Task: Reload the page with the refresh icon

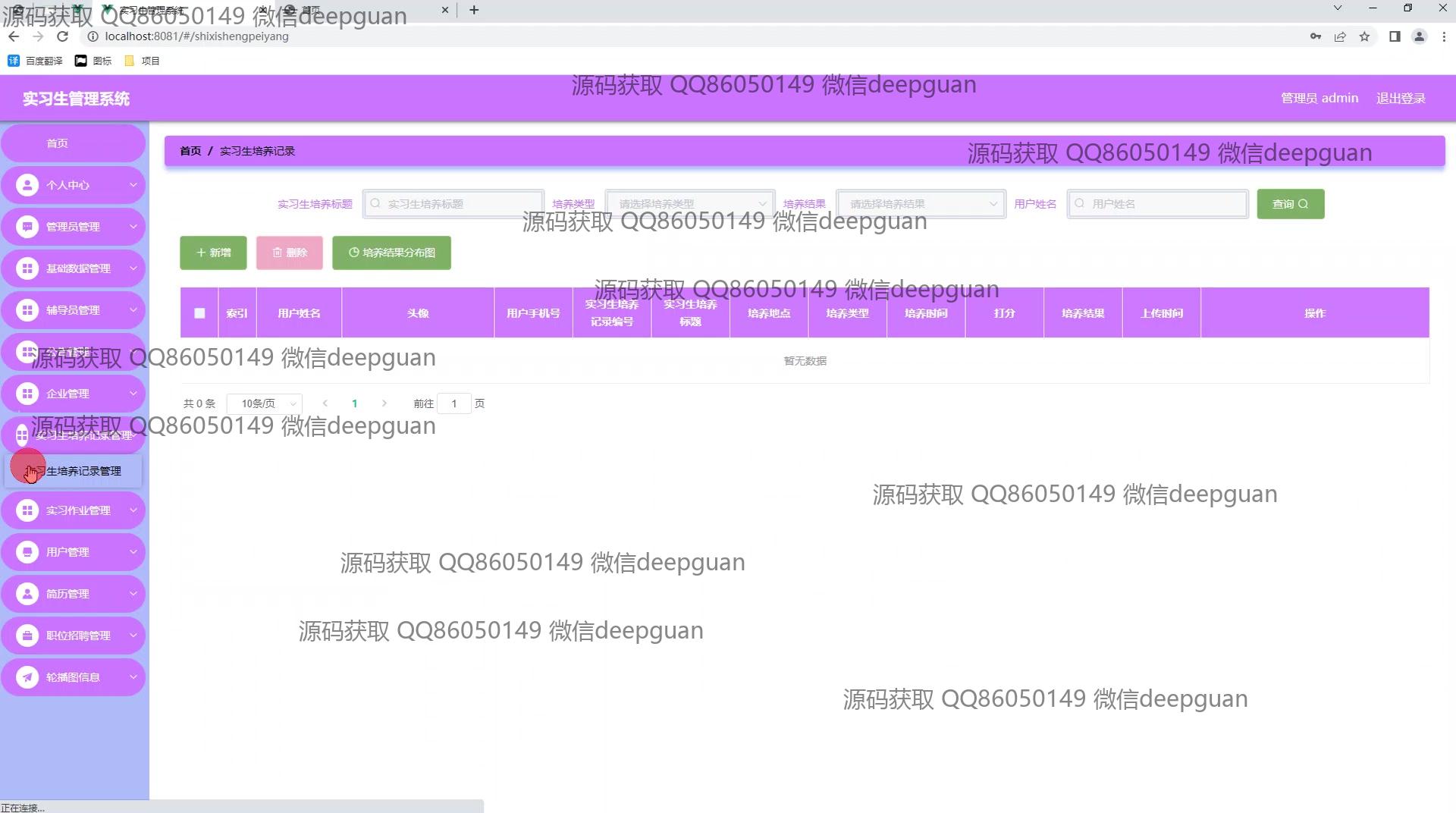Action: click(63, 36)
